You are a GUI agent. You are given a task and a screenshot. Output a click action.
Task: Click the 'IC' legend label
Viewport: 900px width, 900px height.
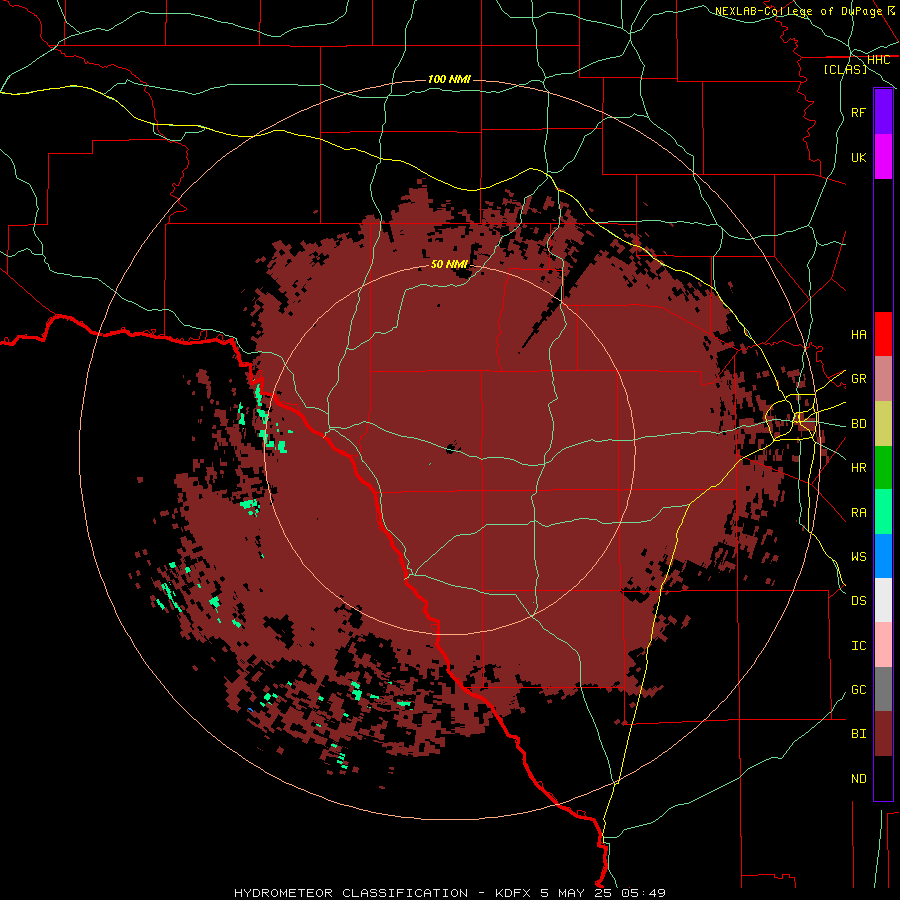click(858, 646)
